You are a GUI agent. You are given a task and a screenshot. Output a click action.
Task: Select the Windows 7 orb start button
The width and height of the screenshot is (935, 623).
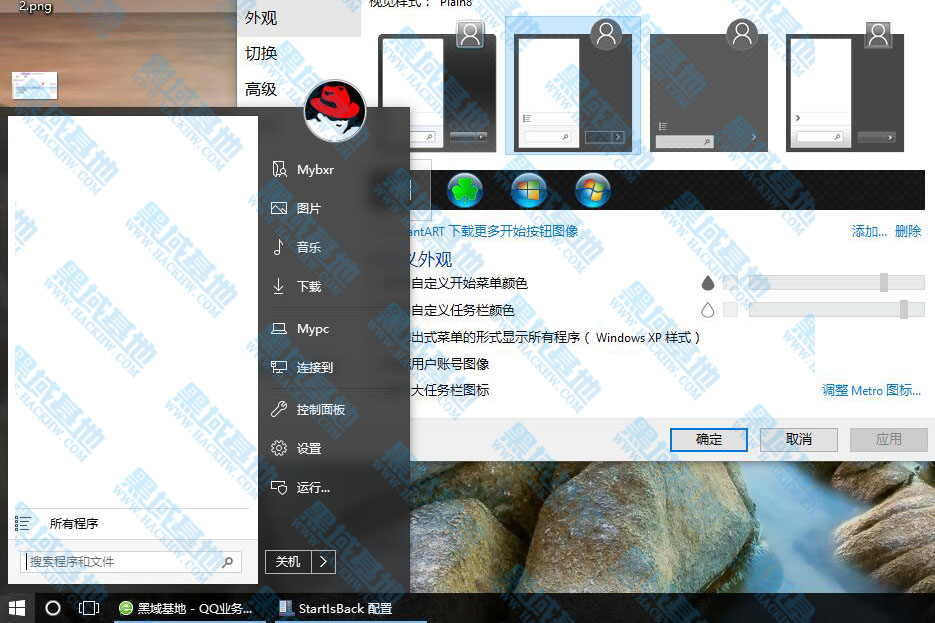coord(592,191)
